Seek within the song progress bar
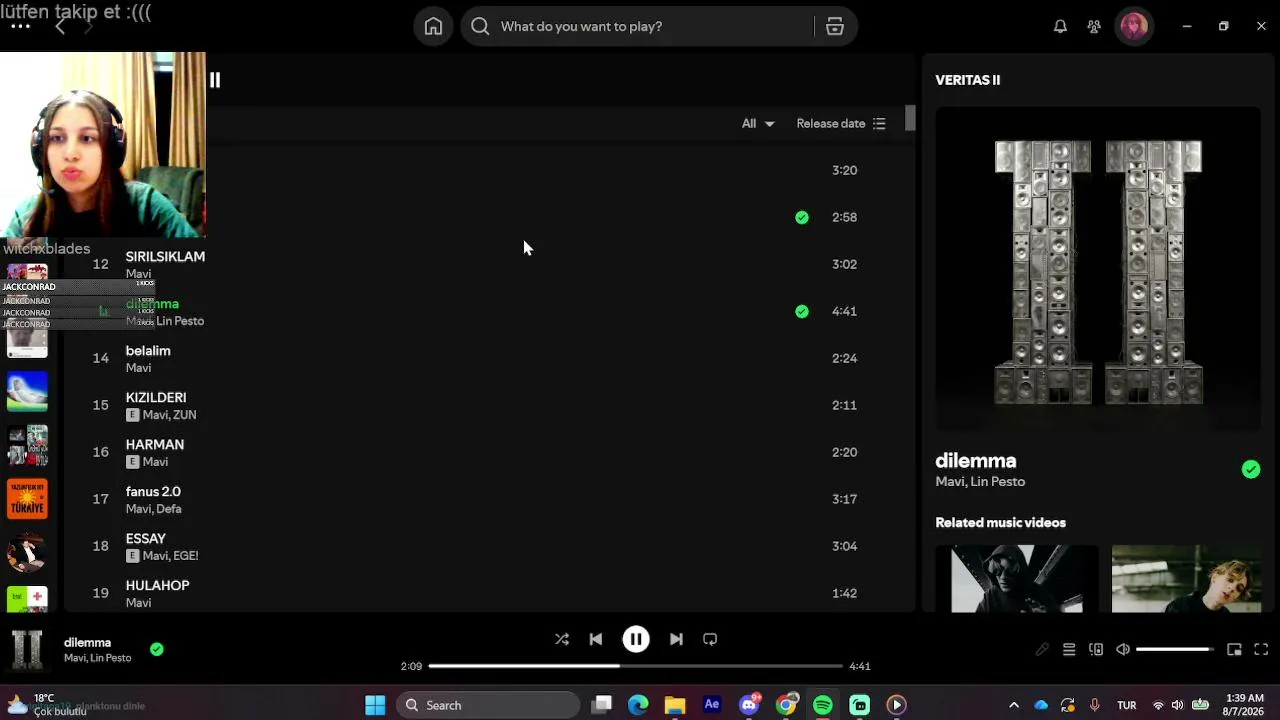The width and height of the screenshot is (1280, 720). pos(636,666)
